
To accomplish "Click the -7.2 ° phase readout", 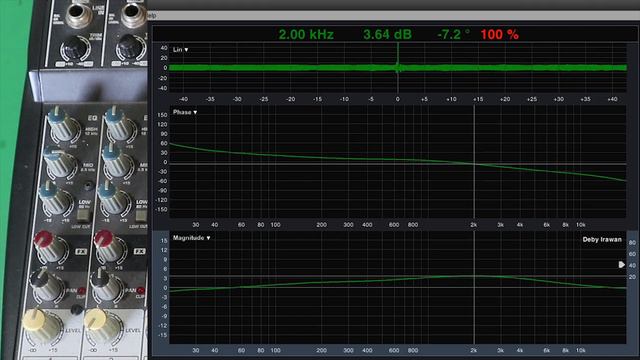I will (453, 34).
